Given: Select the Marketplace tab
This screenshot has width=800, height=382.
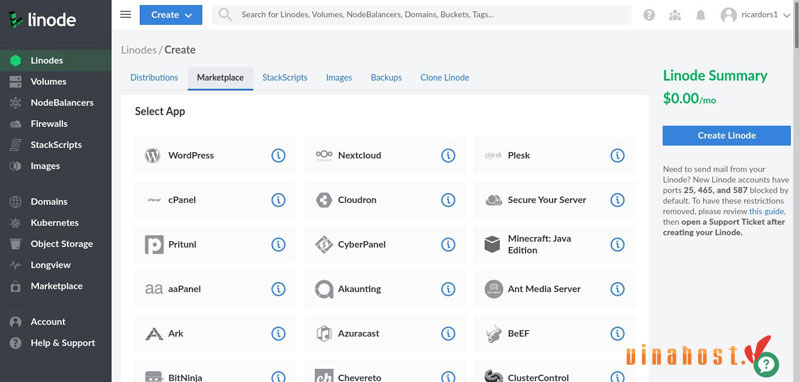Looking at the screenshot, I should click(220, 78).
